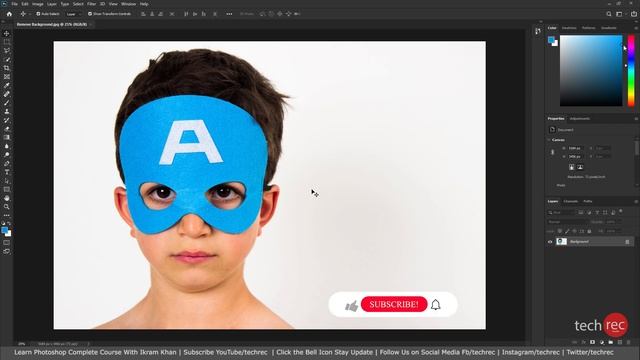Select the History Brush tool

(7, 120)
